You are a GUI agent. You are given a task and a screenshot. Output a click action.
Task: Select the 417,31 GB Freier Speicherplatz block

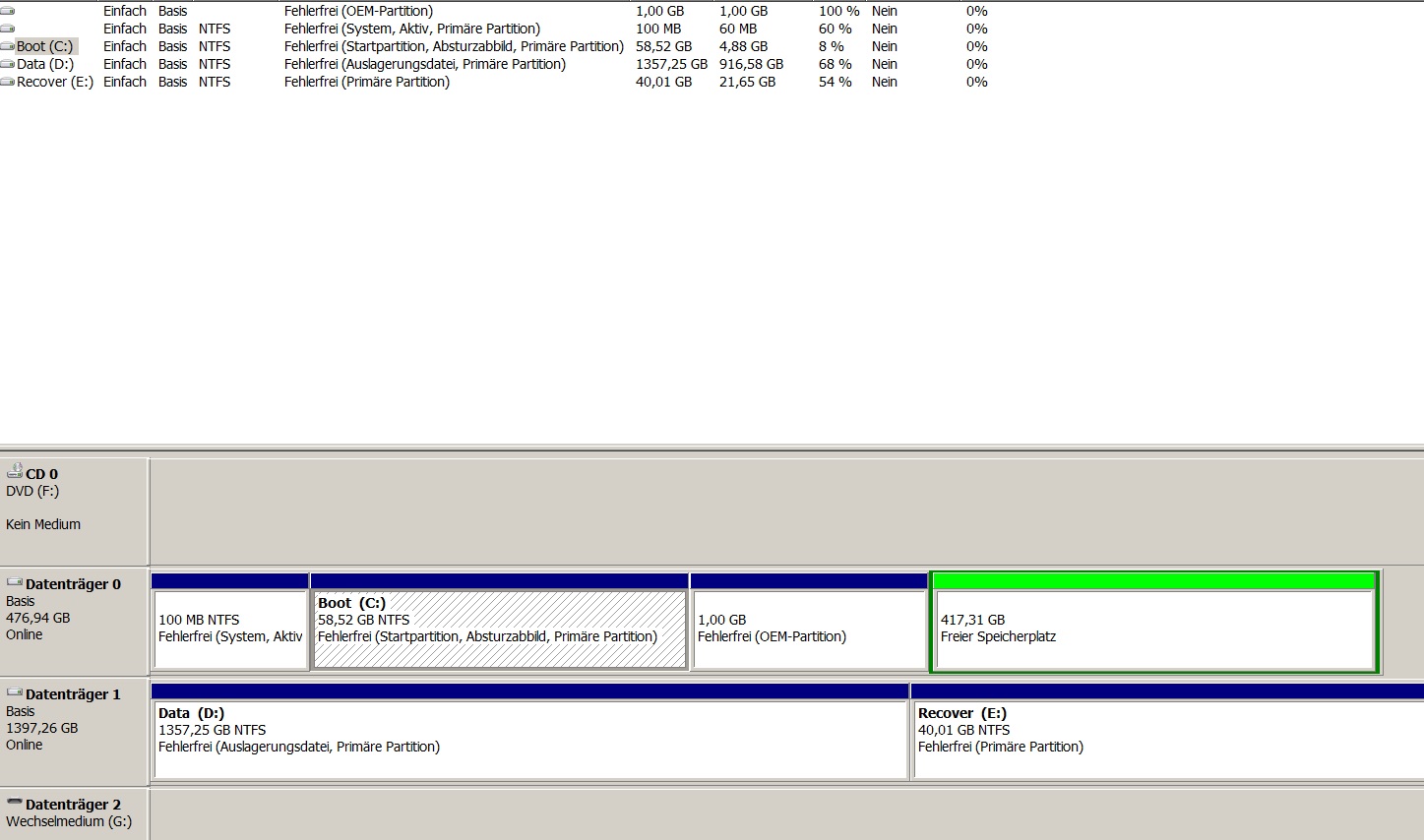[x=1153, y=630]
